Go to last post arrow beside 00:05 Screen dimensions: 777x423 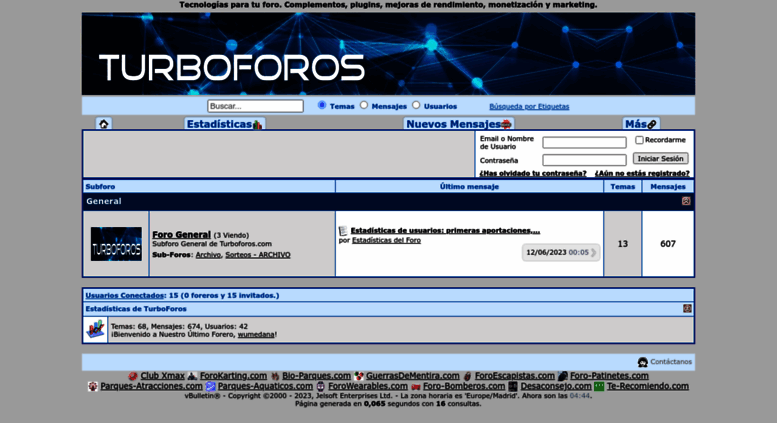594,253
